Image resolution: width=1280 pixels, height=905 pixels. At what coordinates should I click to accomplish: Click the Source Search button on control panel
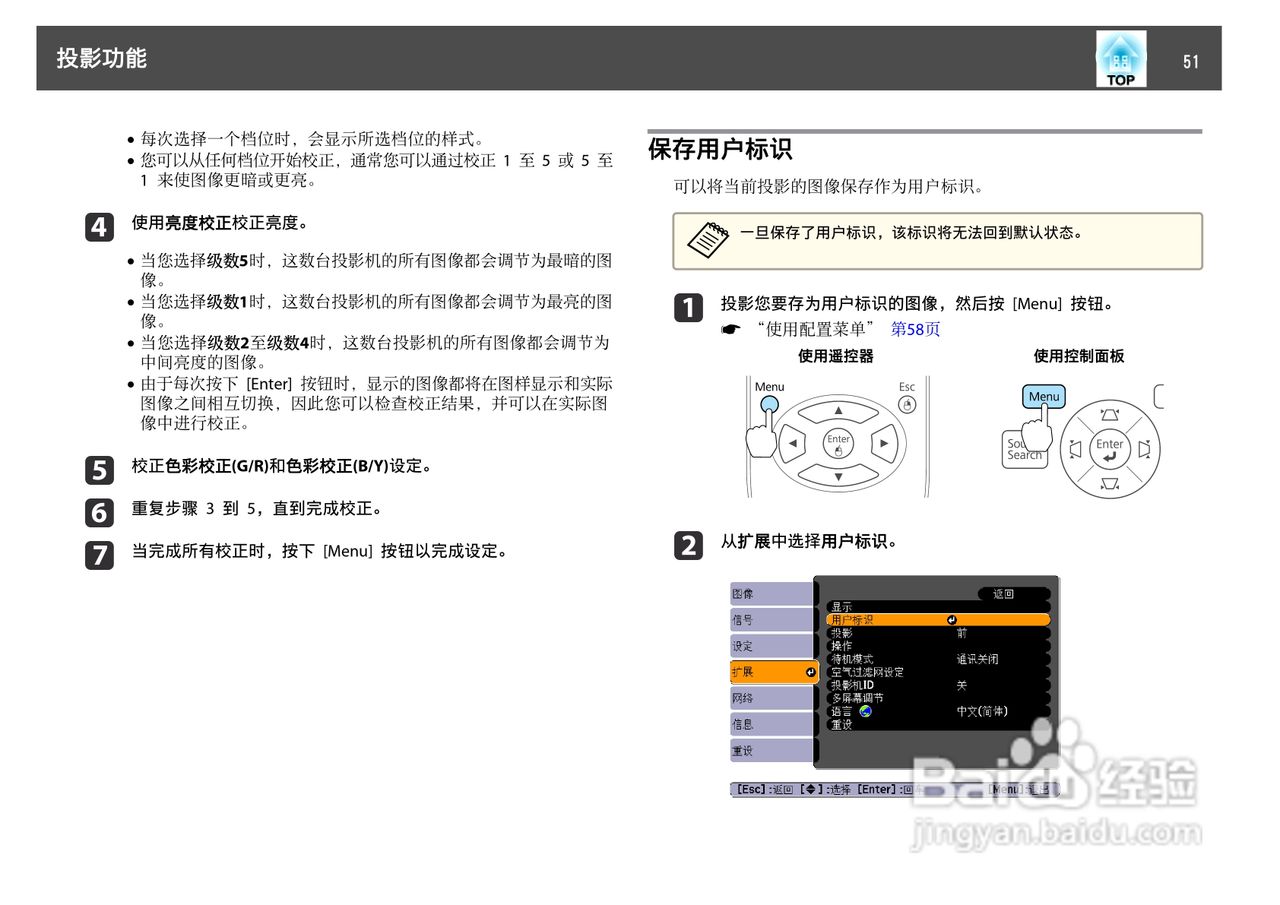[1023, 450]
